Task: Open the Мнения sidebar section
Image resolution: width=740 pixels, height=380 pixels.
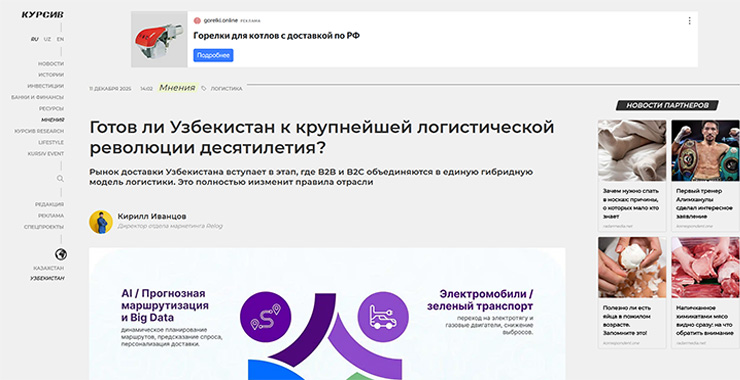Action: tap(53, 120)
